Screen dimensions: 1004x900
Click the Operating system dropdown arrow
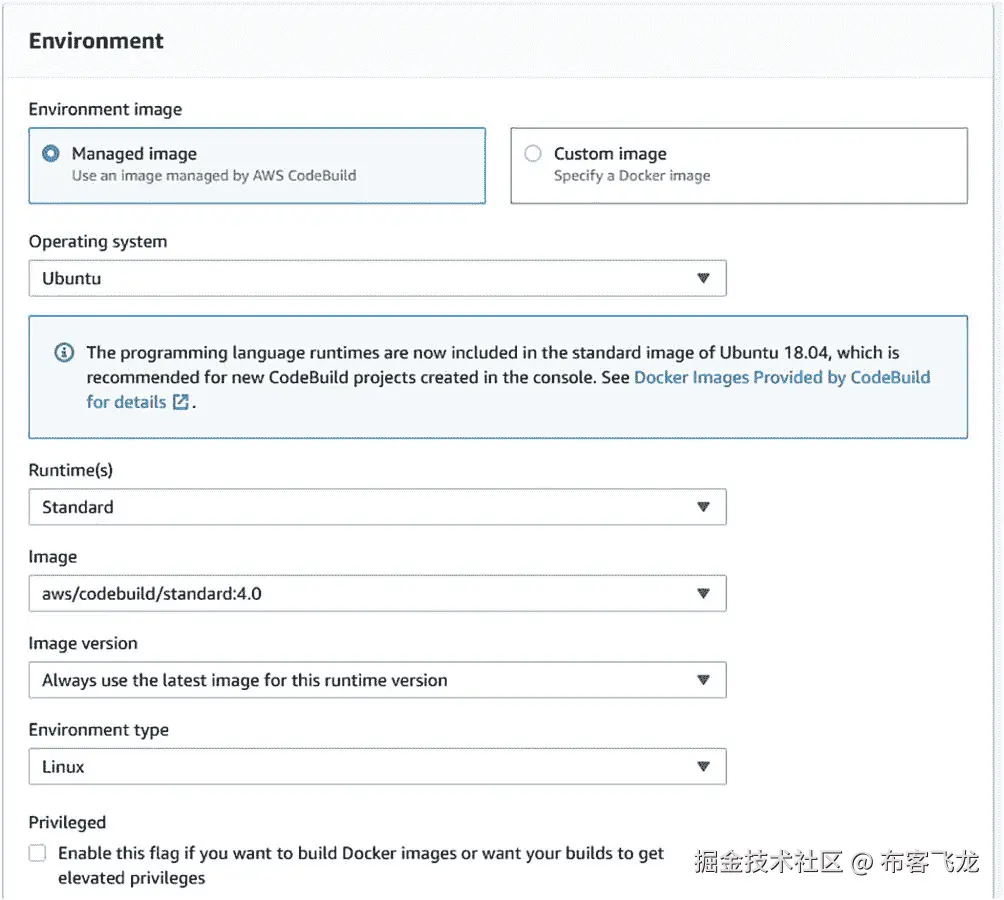(x=703, y=278)
